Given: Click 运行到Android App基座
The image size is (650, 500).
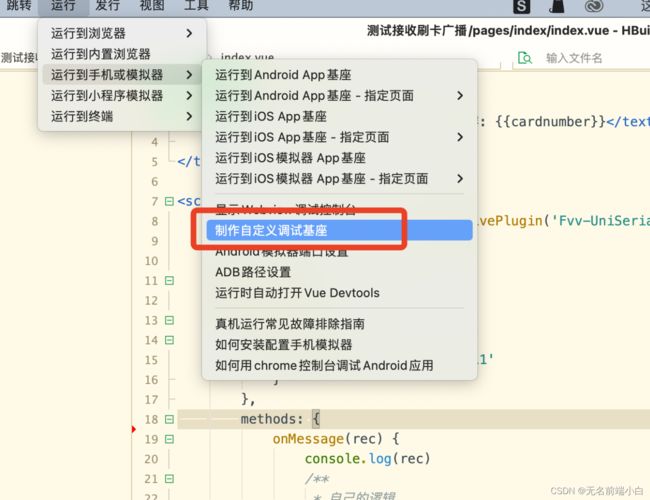Looking at the screenshot, I should [x=339, y=75].
